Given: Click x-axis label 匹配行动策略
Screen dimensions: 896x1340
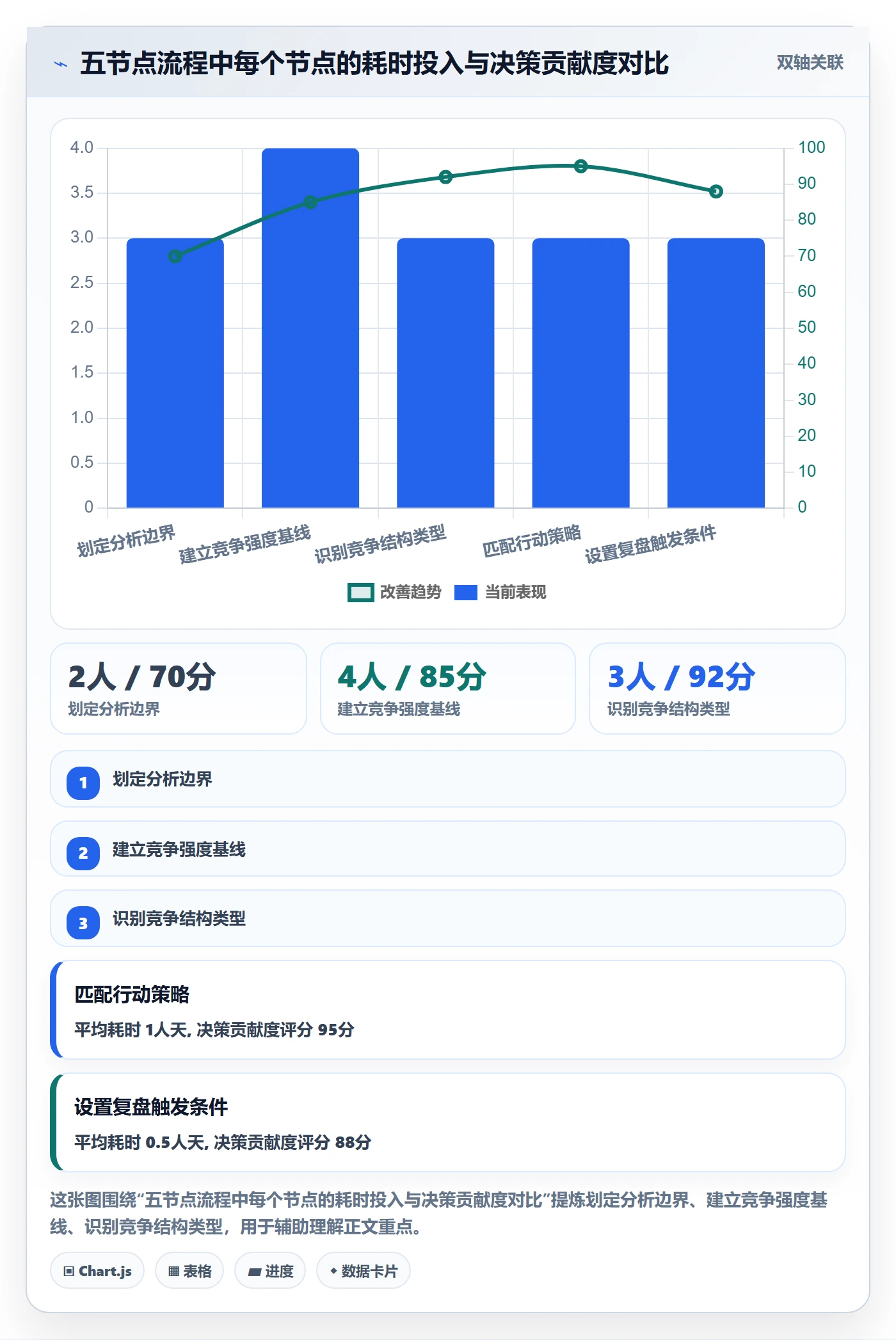Looking at the screenshot, I should (532, 541).
